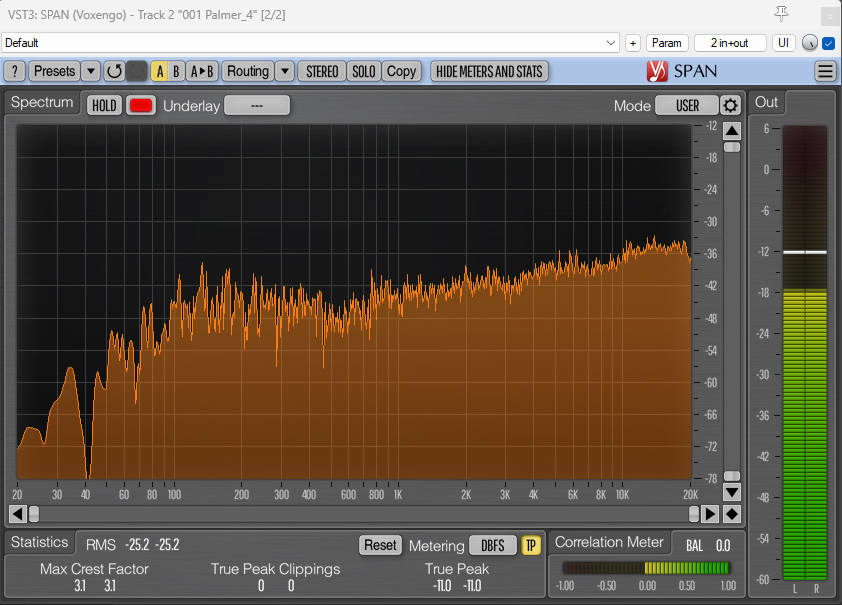
Task: Toggle the TP true peak metering
Action: click(x=531, y=545)
